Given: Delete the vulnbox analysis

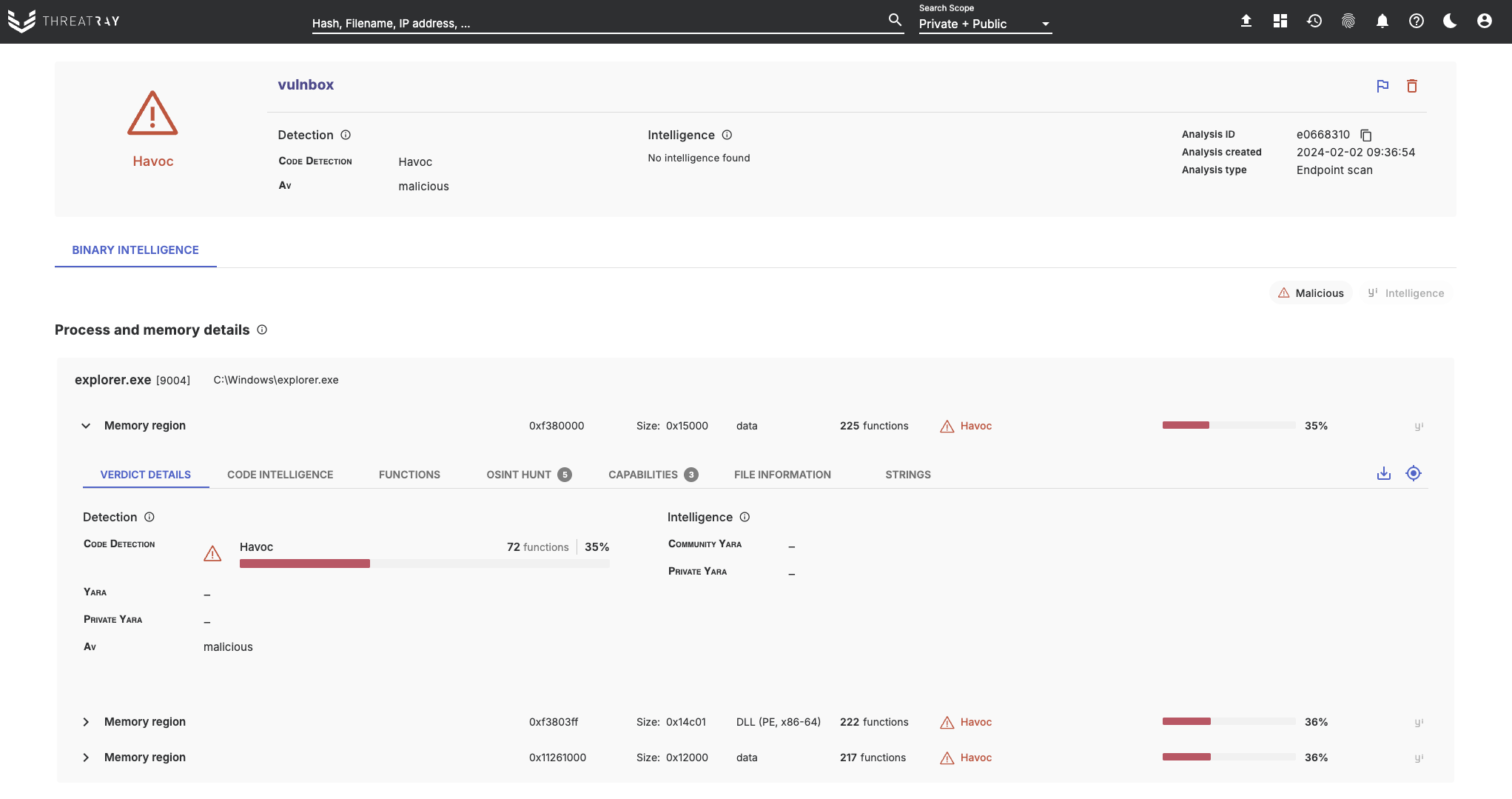Looking at the screenshot, I should pos(1412,86).
